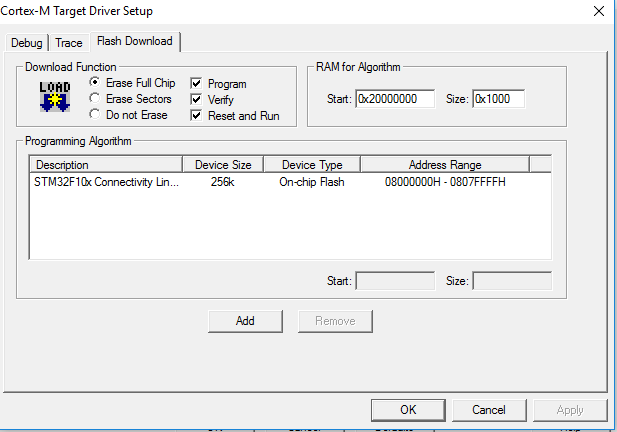Confirm settings with OK
The width and height of the screenshot is (617, 432).
408,410
